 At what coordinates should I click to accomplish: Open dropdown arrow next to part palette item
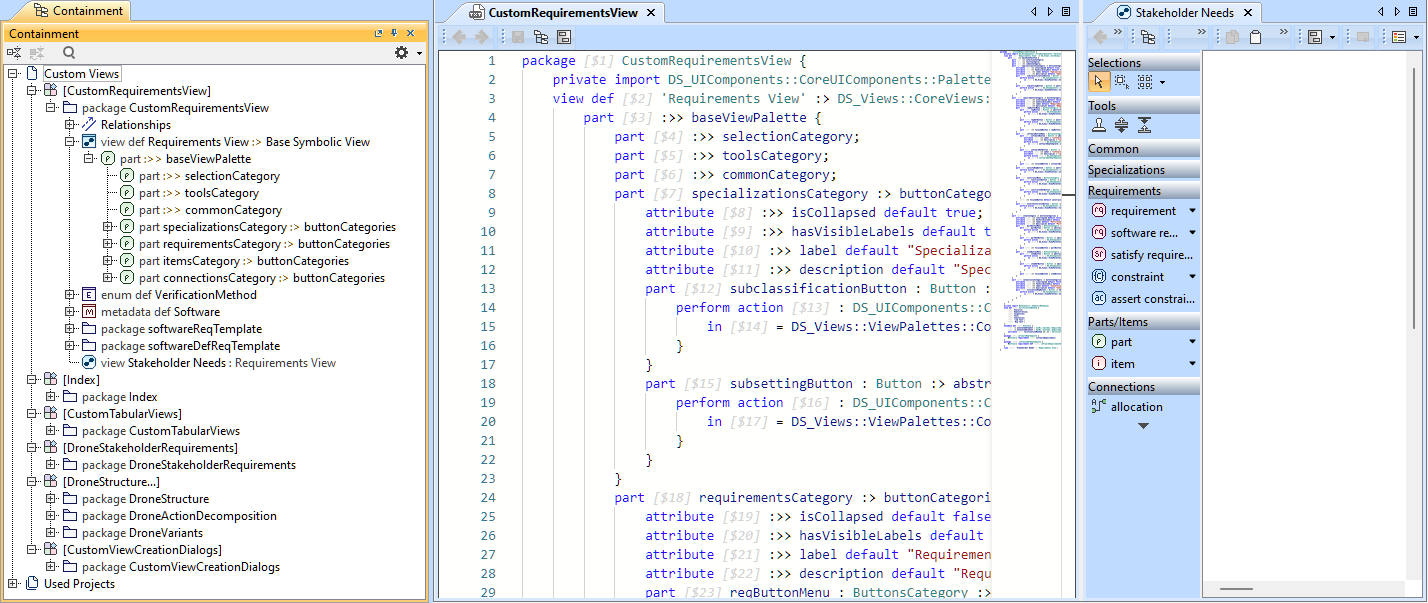click(1192, 342)
